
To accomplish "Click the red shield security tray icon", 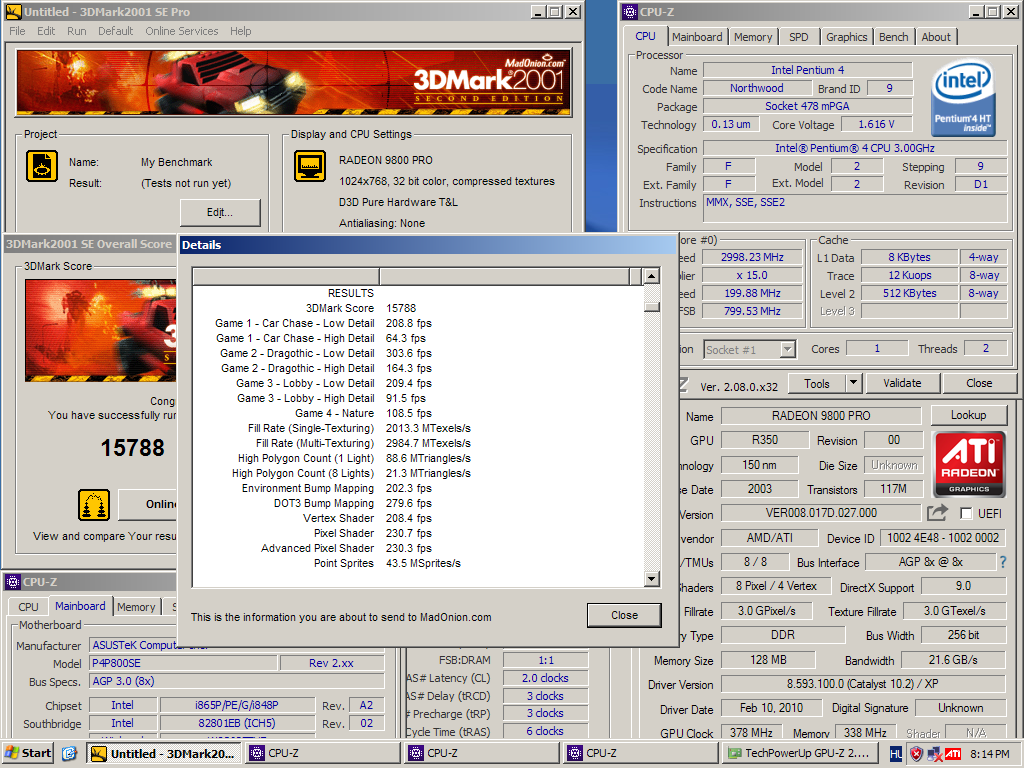I will (x=917, y=754).
